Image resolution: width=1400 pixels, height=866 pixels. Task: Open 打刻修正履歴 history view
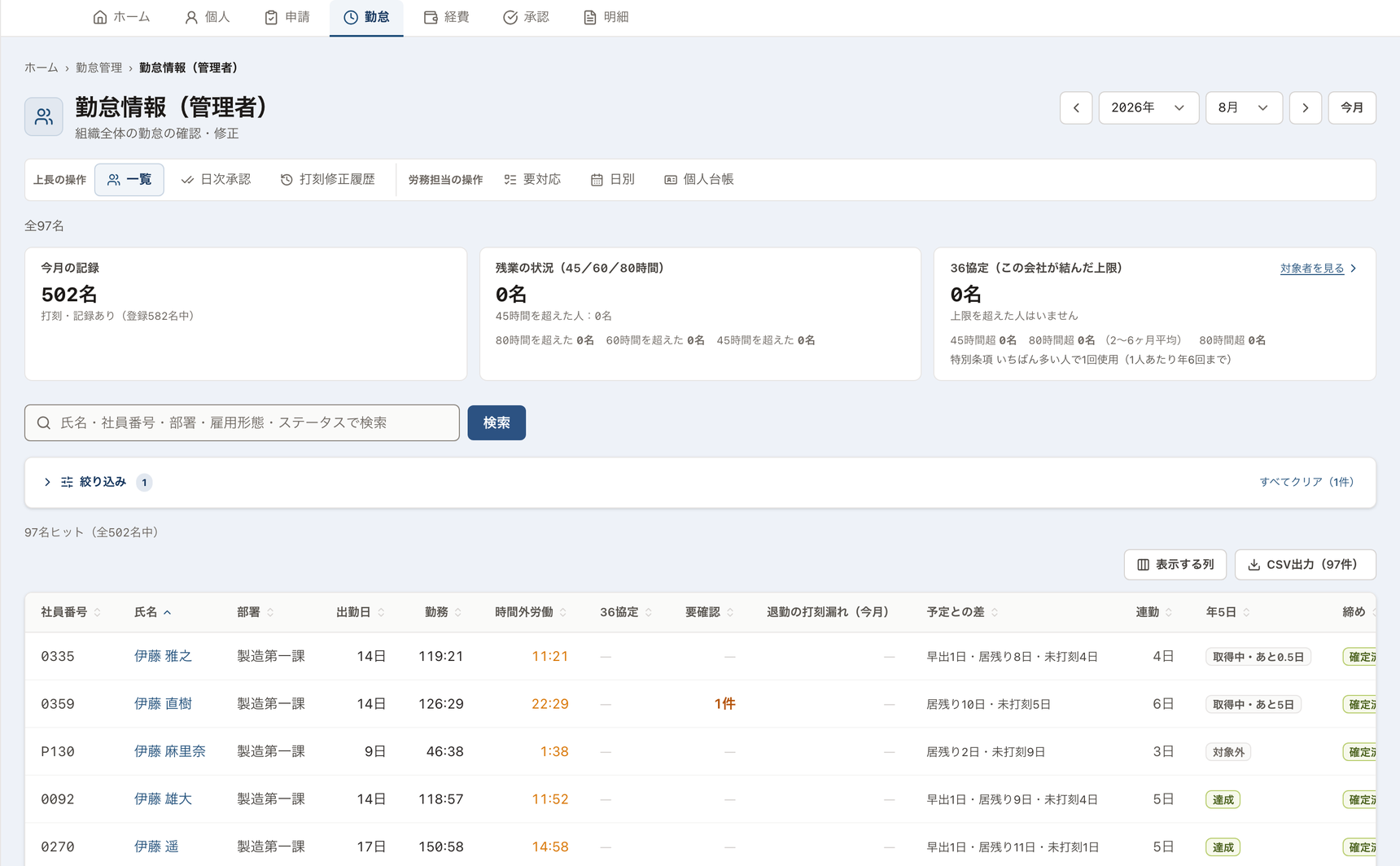click(327, 179)
